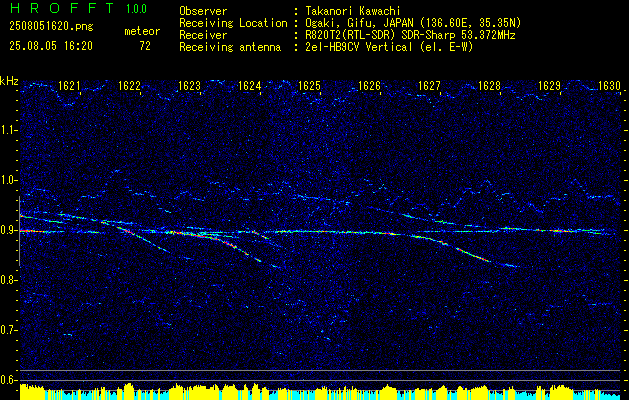Image resolution: width=629 pixels, height=400 pixels.
Task: Click the 1625 time marker
Action: 309,86
